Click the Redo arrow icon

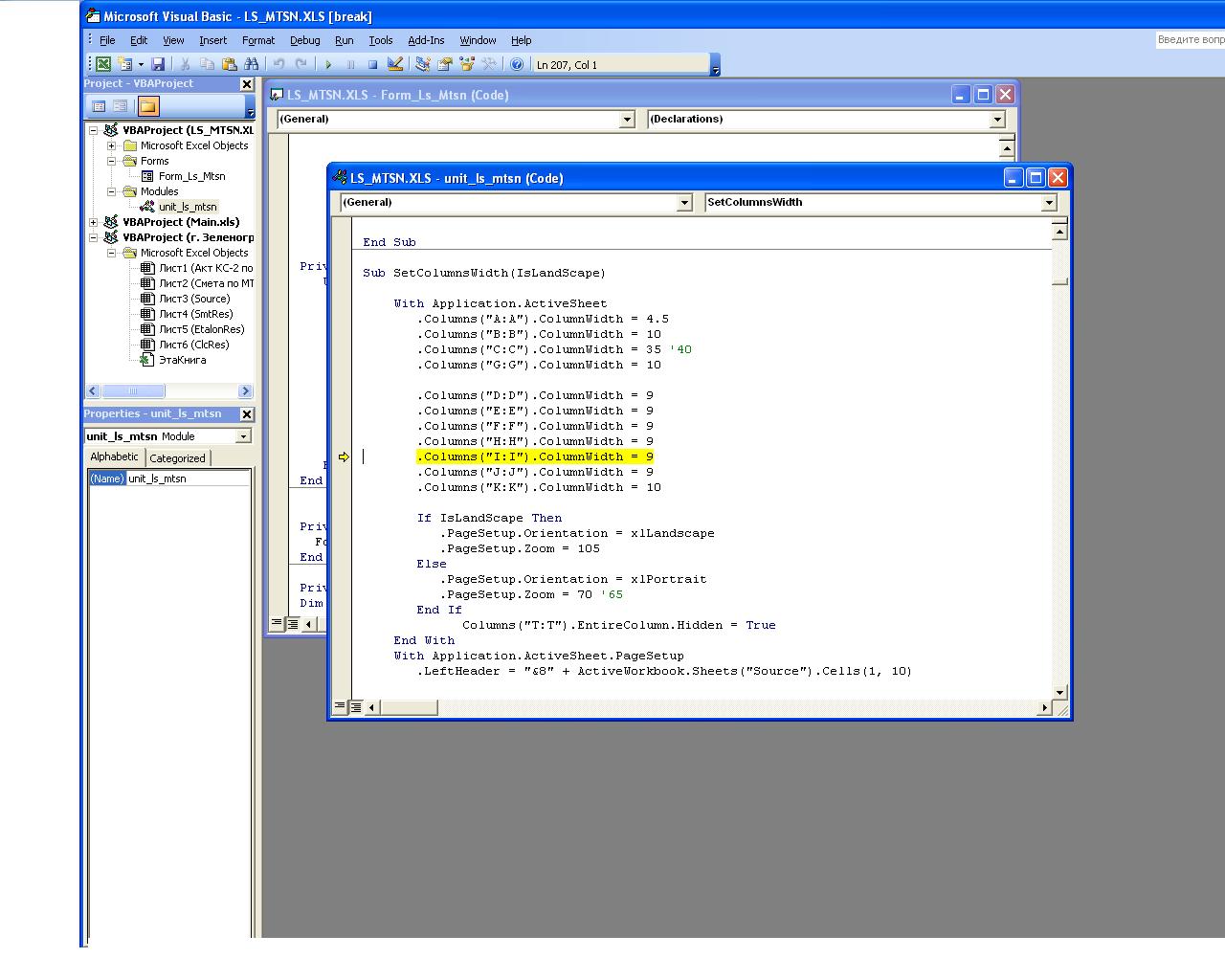tap(301, 64)
